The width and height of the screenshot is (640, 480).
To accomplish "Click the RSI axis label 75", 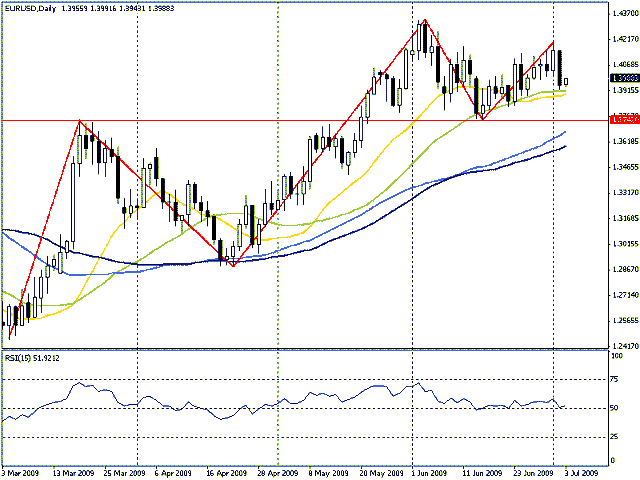I will click(x=615, y=380).
